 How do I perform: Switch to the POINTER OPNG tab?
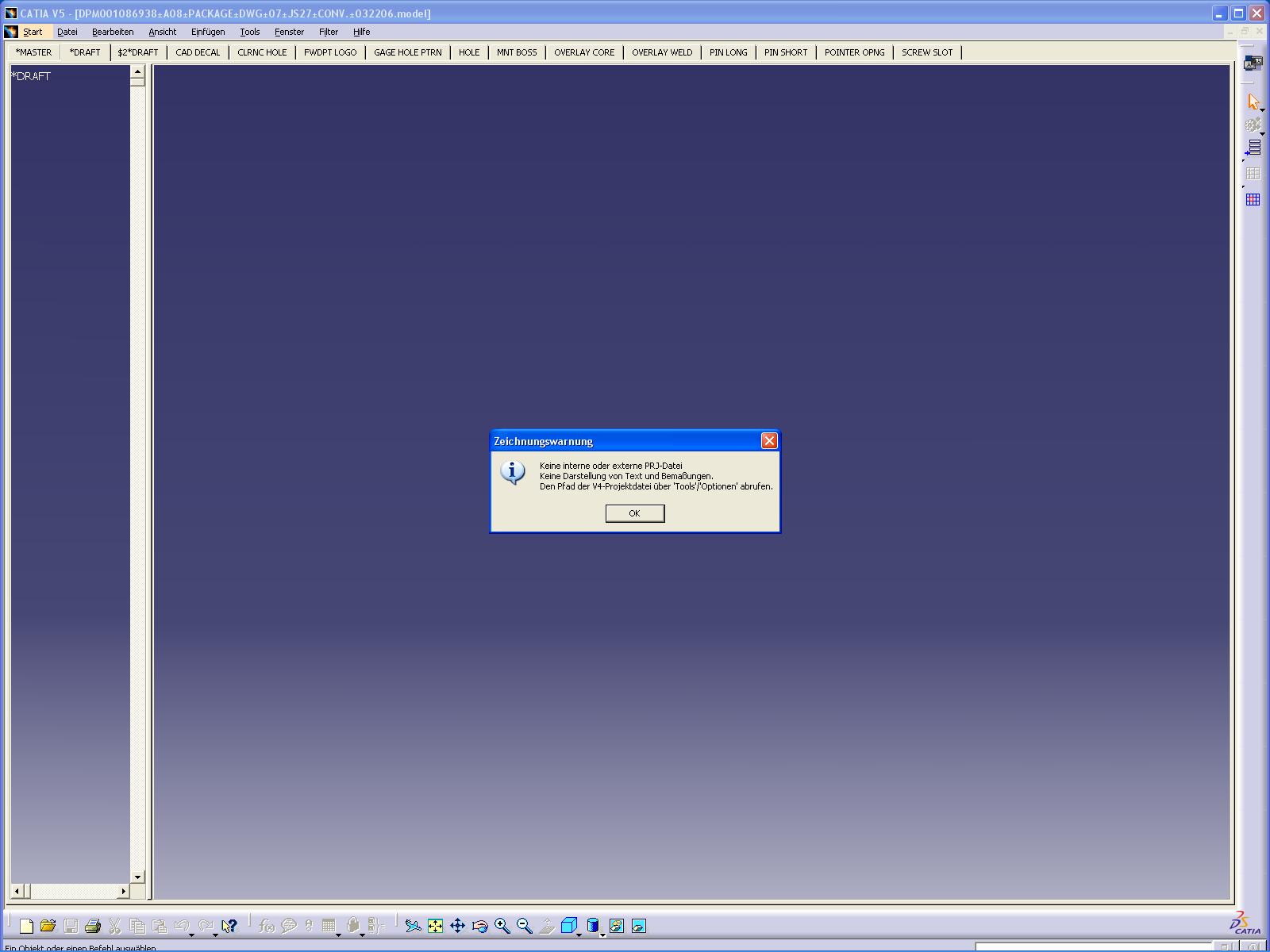click(855, 52)
